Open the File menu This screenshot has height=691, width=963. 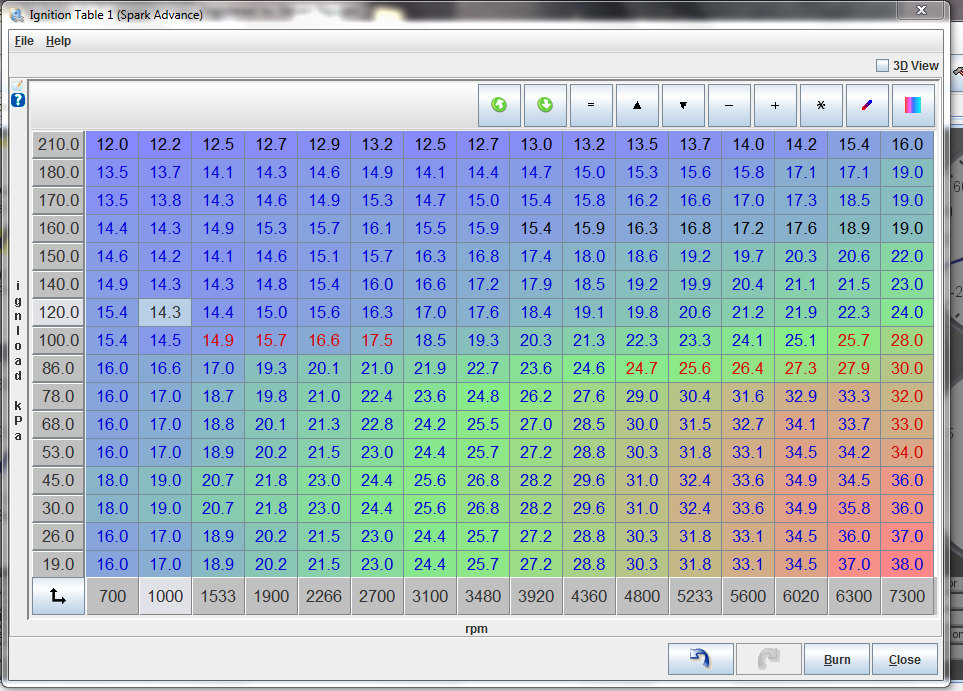24,41
